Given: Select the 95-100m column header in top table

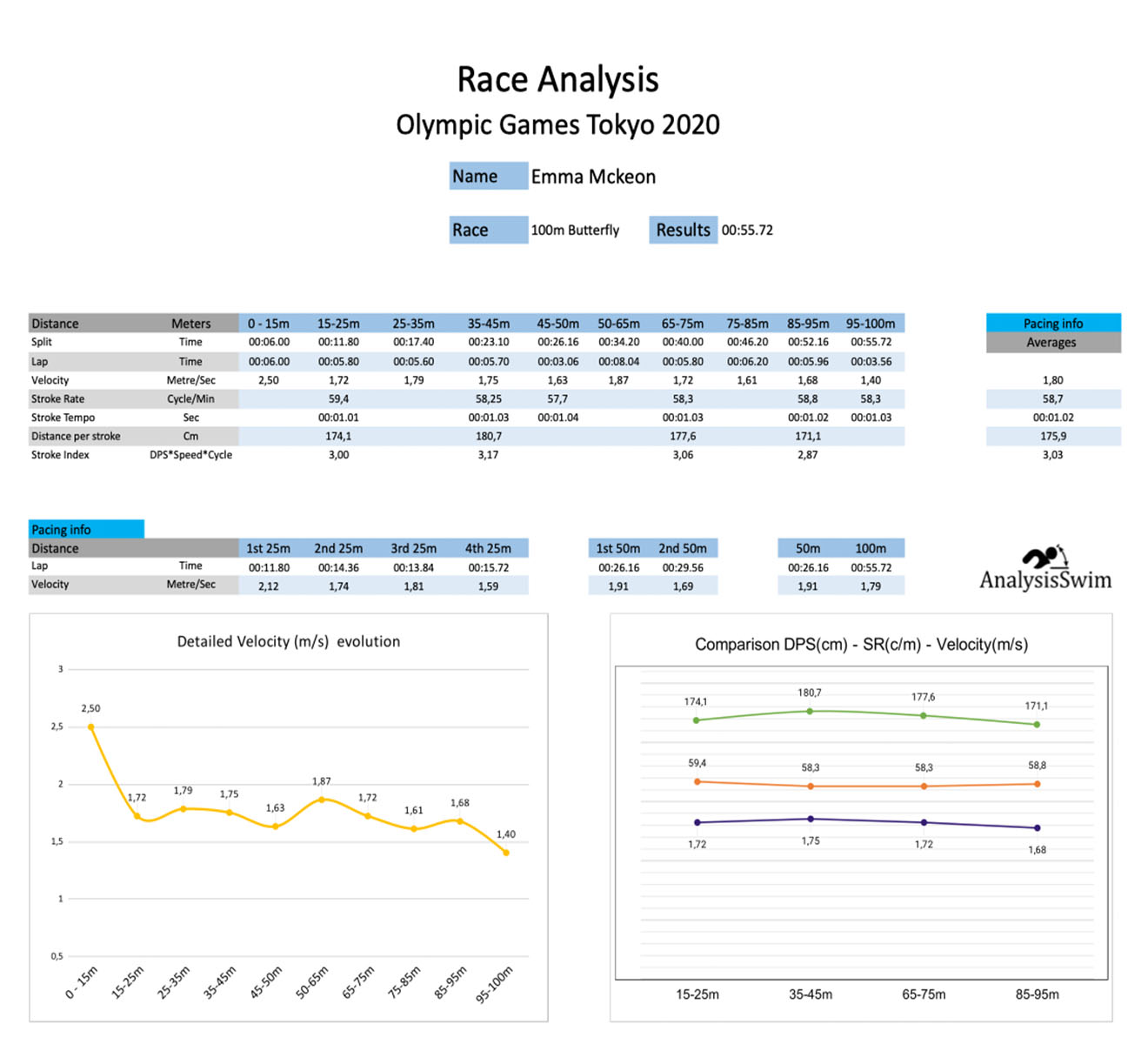Looking at the screenshot, I should [x=871, y=324].
